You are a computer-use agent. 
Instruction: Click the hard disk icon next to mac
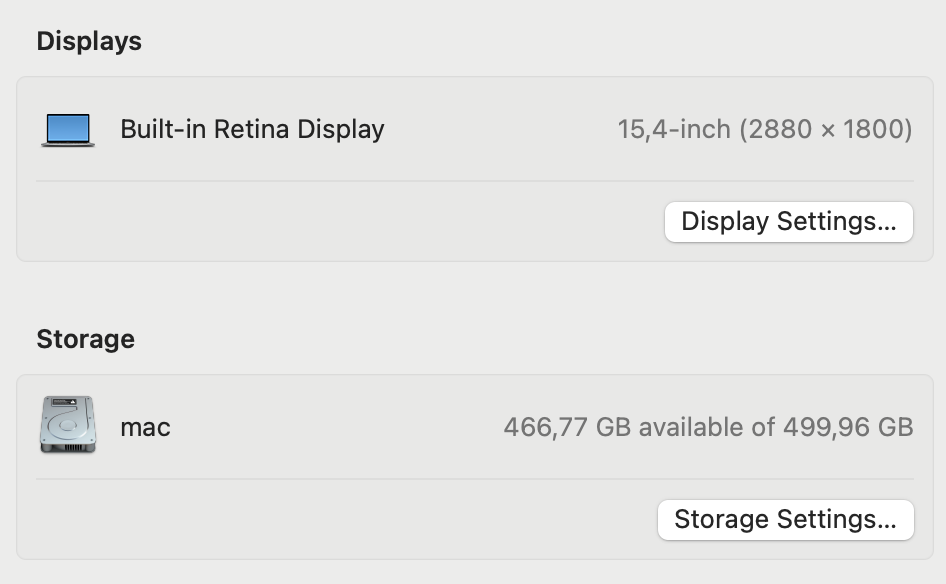(68, 426)
